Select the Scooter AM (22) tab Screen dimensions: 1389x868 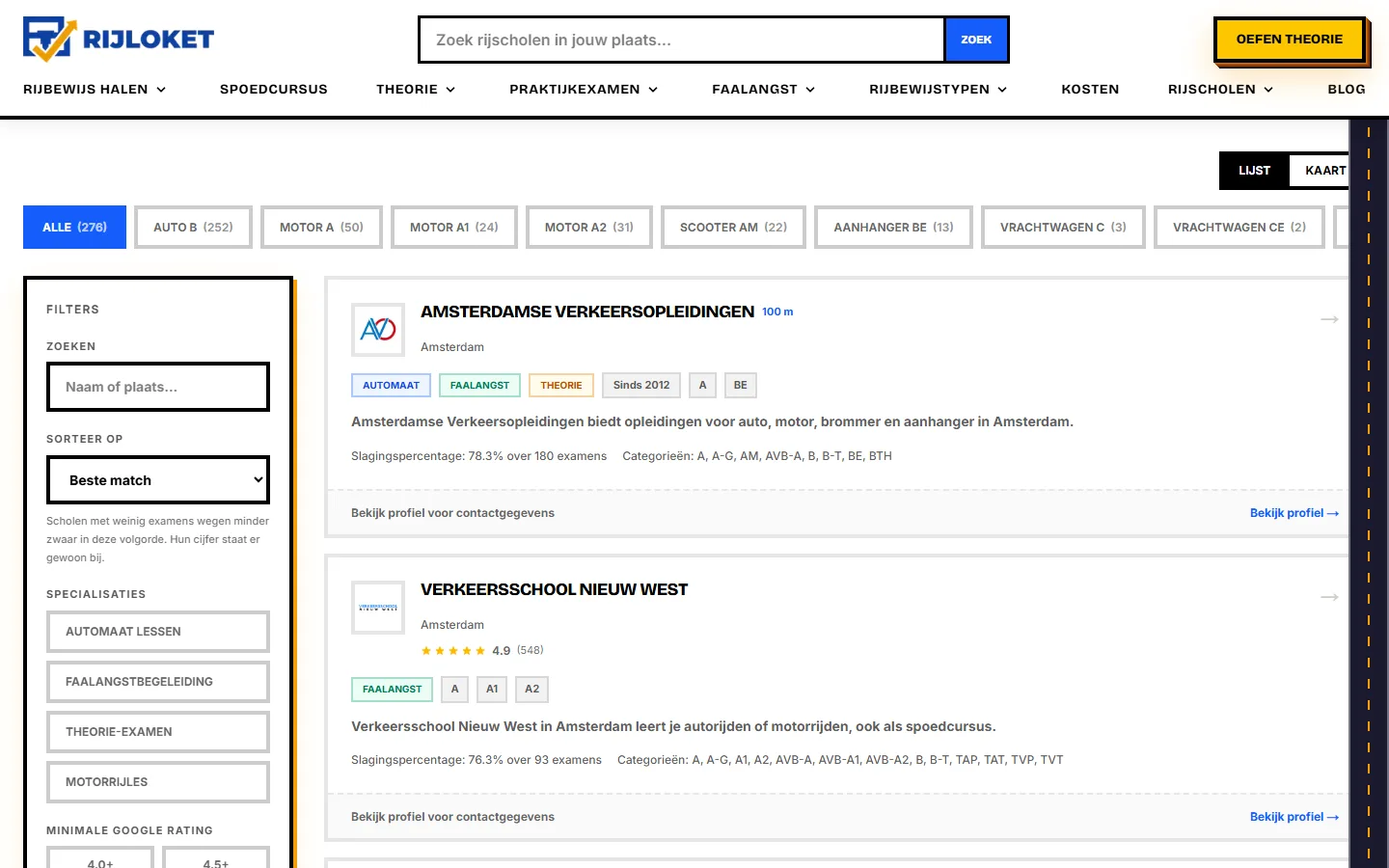click(733, 228)
